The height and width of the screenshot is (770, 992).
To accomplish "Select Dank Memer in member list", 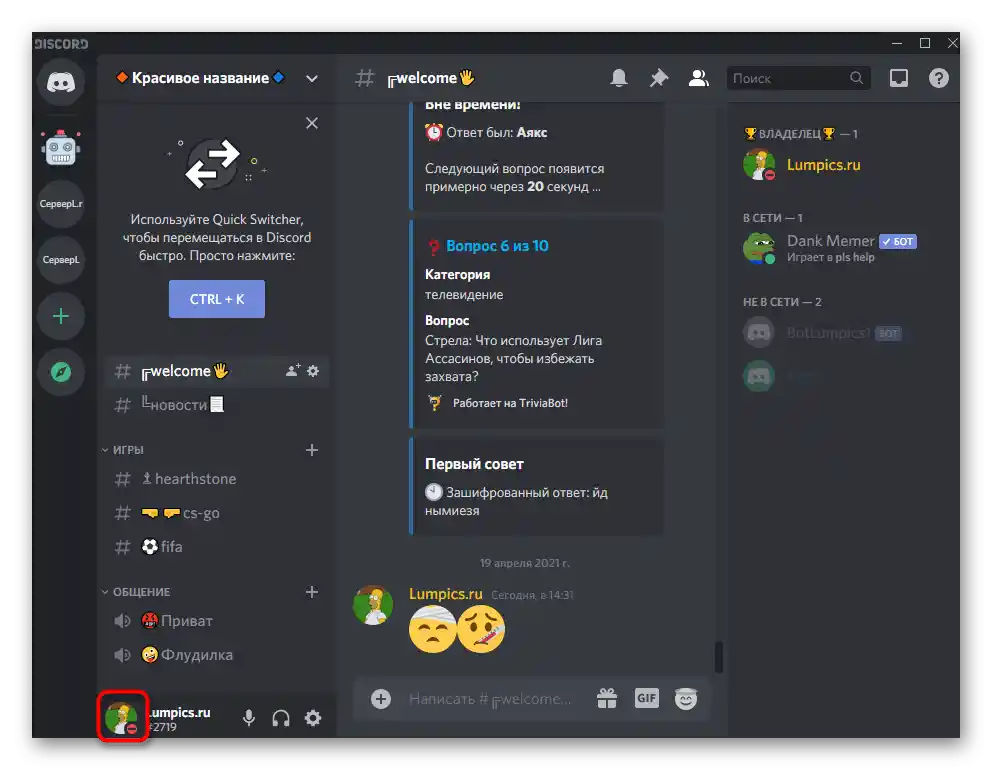I will click(x=841, y=248).
